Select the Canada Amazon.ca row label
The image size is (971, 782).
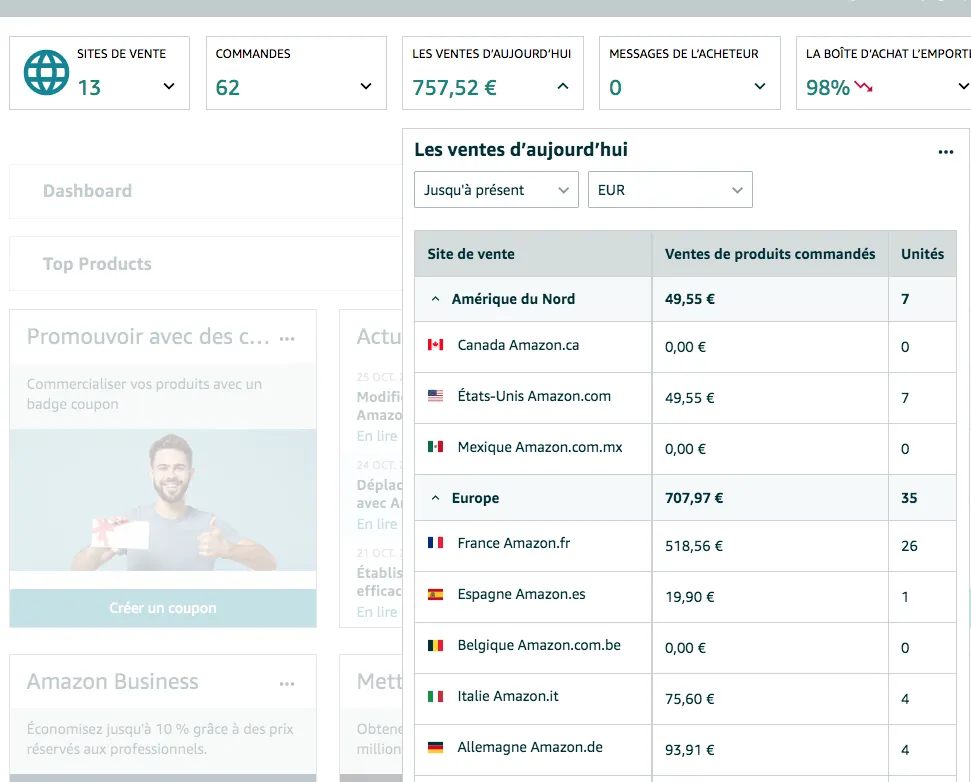click(518, 345)
